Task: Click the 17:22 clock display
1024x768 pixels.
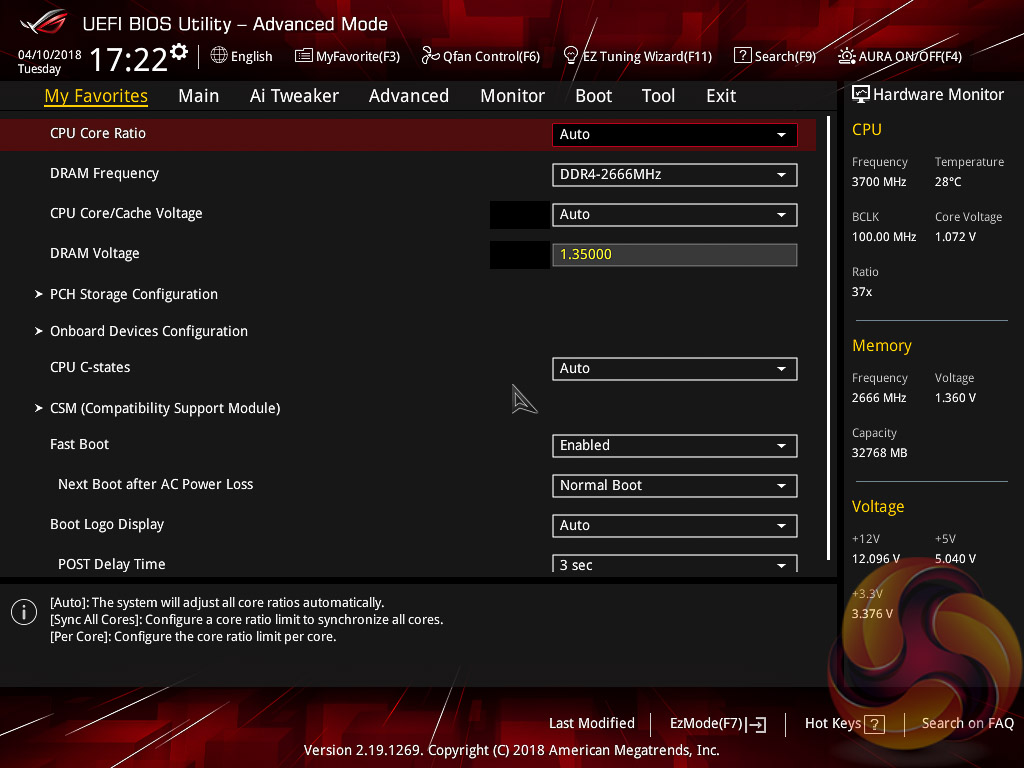Action: (129, 59)
